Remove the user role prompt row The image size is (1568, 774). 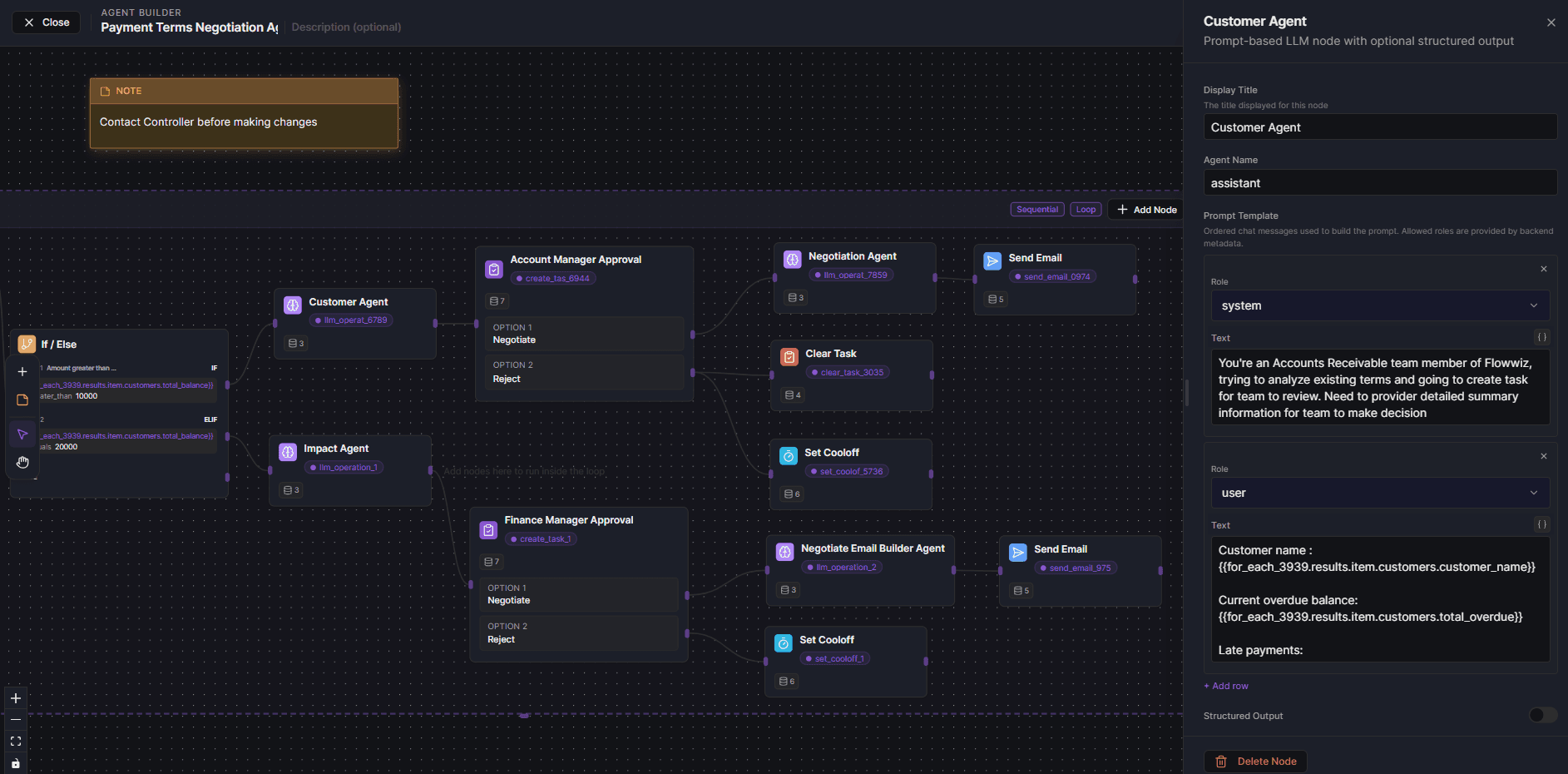pos(1544,456)
